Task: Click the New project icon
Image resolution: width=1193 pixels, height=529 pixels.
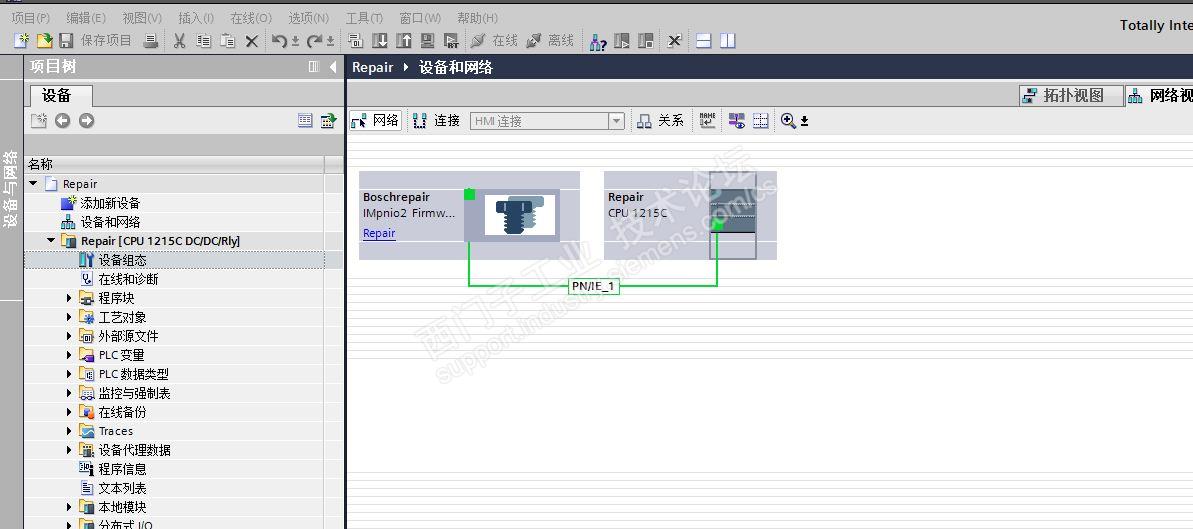Action: coord(22,41)
